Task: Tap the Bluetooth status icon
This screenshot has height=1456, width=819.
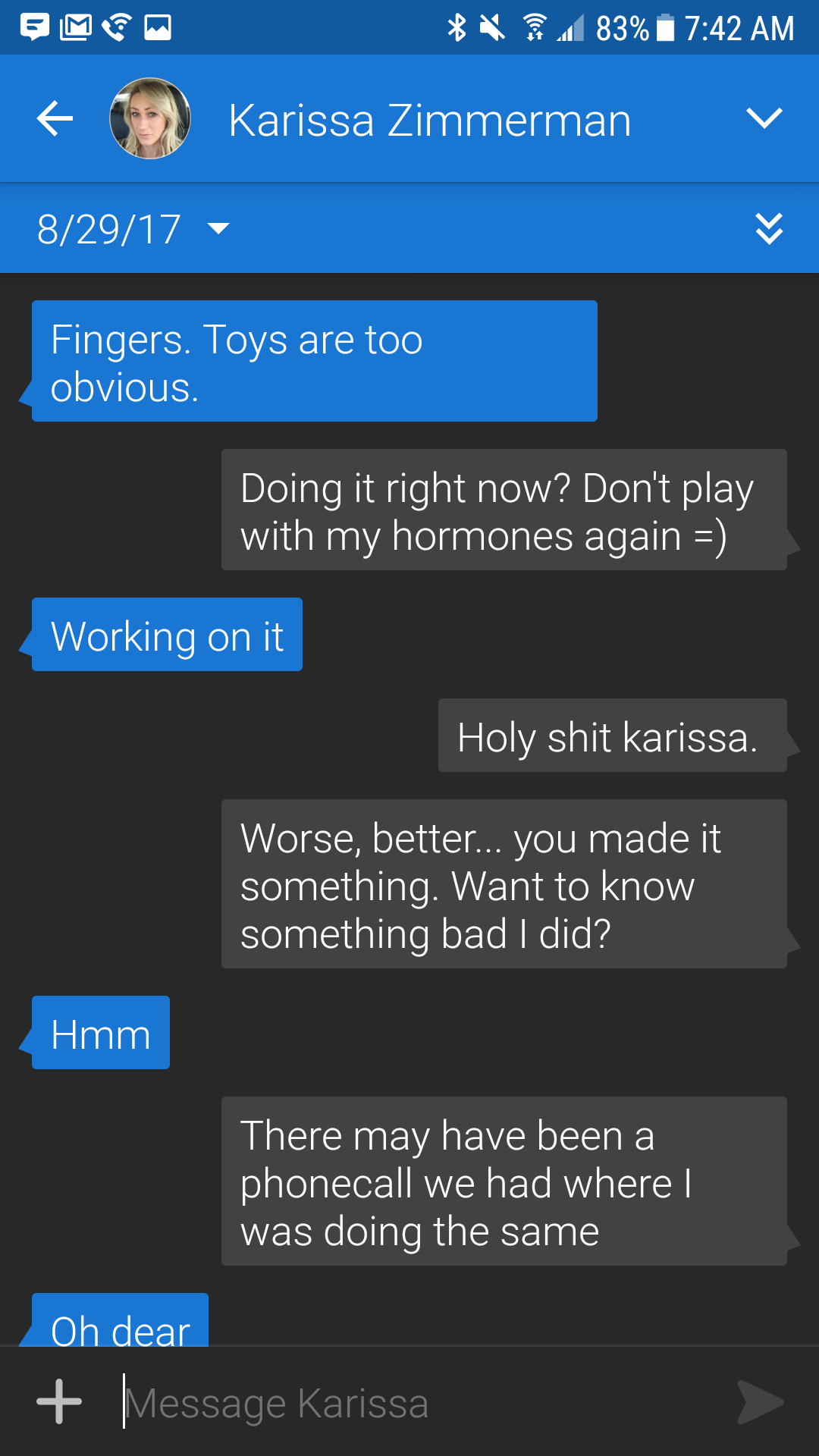Action: click(x=457, y=28)
